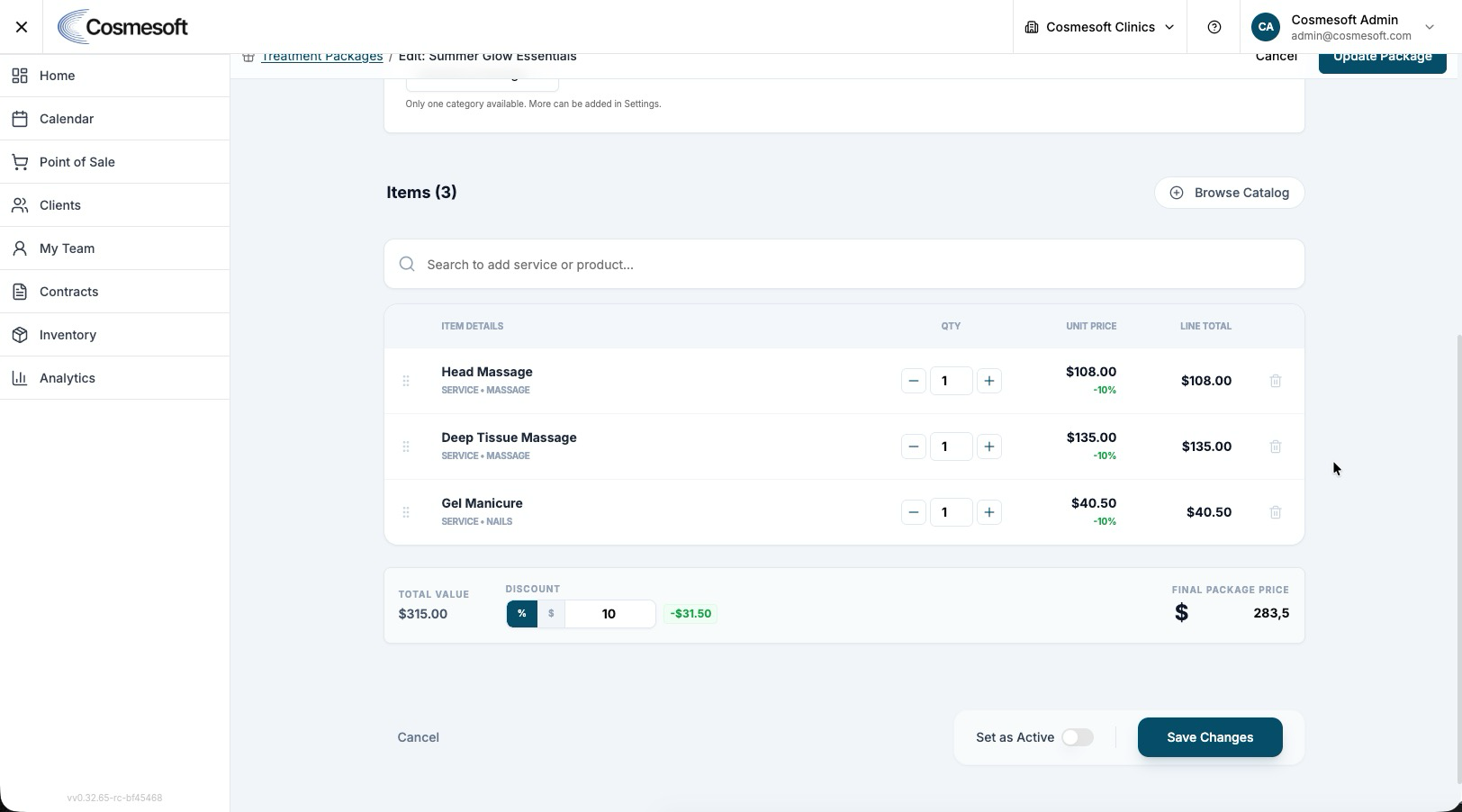The height and width of the screenshot is (812, 1462).
Task: Click the Cosmesoft logo
Action: 122,27
